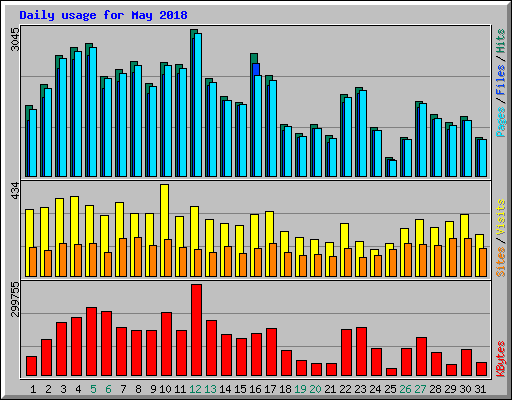512x400 pixels.
Task: Select the cyan pages bar for day 1
Action: [x=33, y=143]
